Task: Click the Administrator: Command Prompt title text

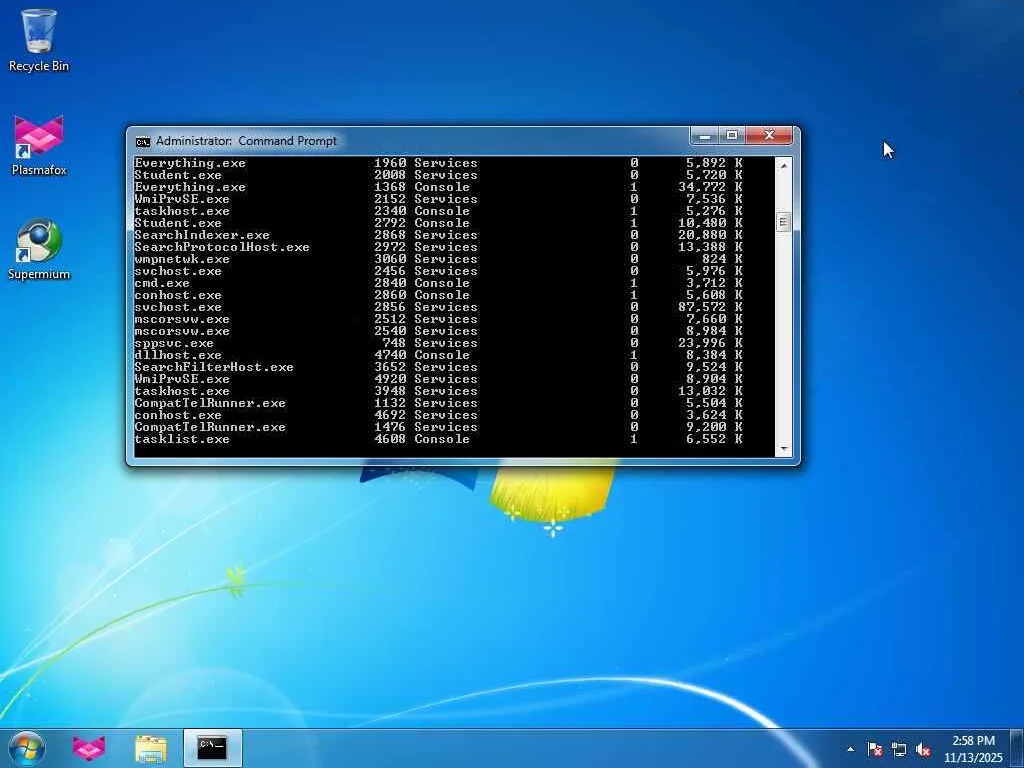Action: pyautogui.click(x=246, y=141)
